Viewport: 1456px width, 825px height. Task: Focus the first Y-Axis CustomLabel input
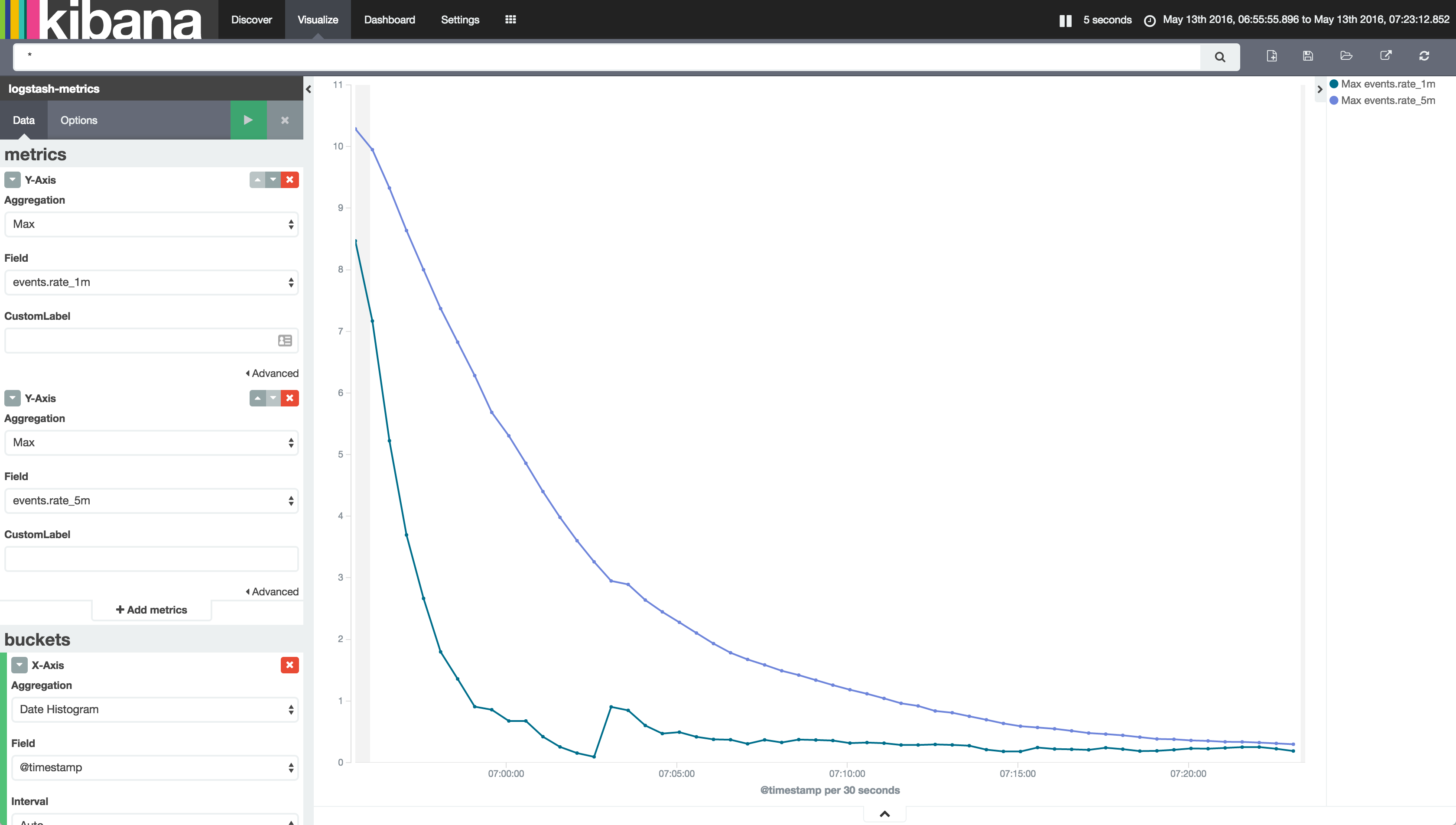(151, 341)
